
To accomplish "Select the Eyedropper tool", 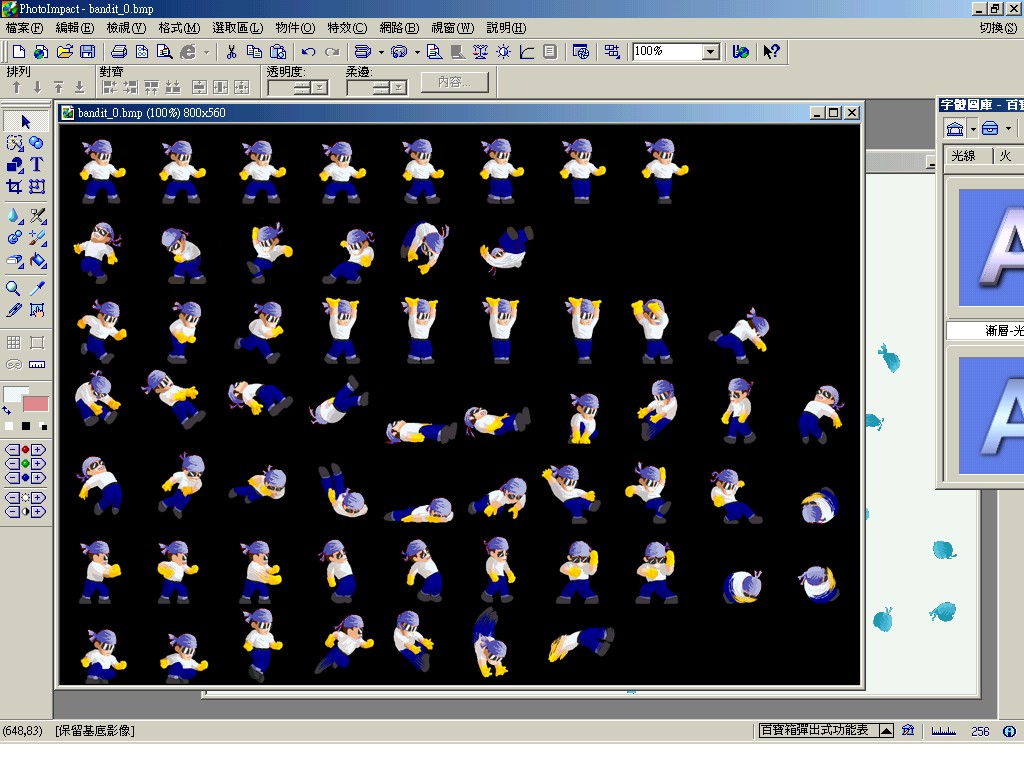I will [x=37, y=288].
